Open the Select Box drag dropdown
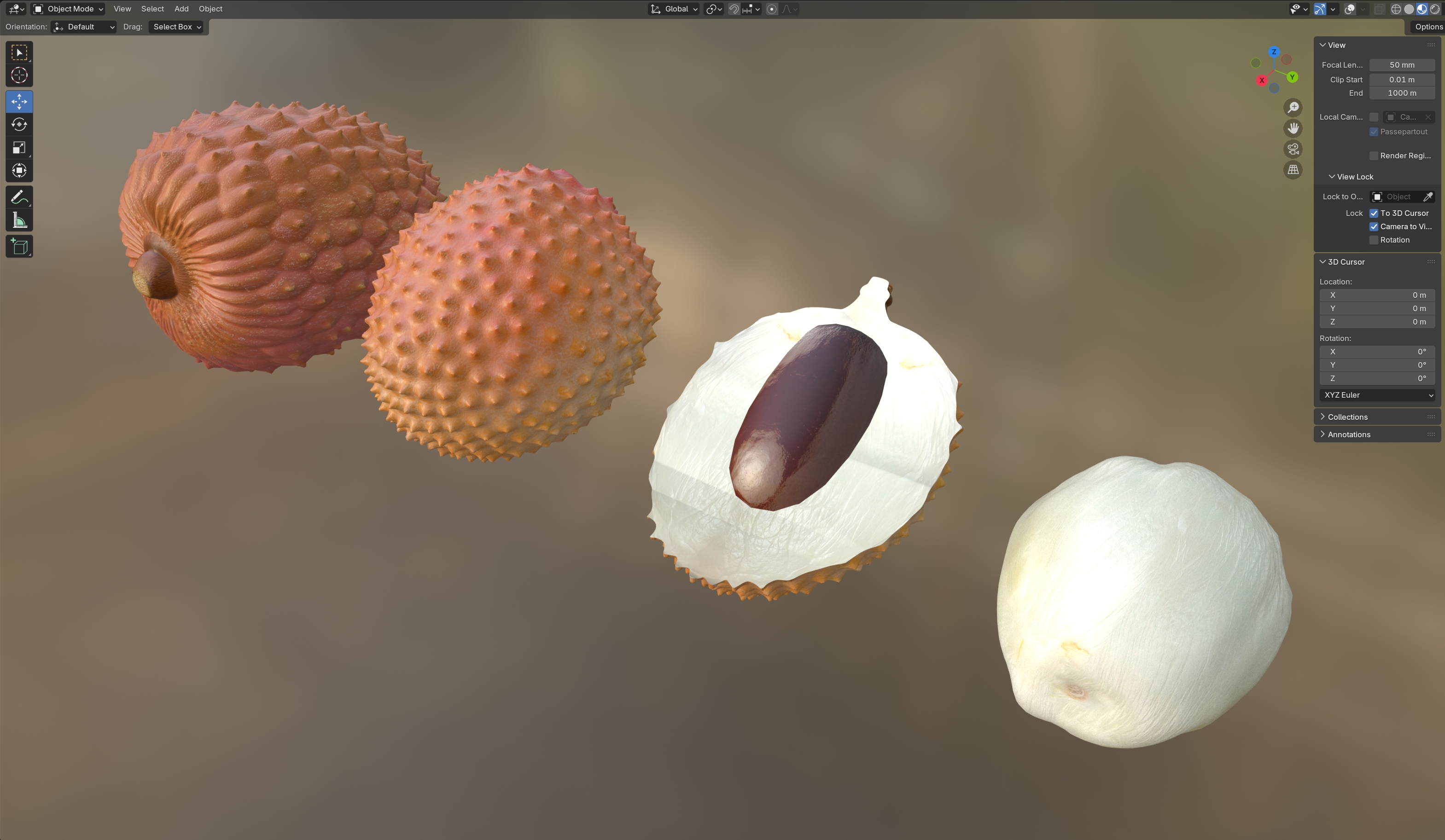This screenshot has height=840, width=1445. [177, 27]
